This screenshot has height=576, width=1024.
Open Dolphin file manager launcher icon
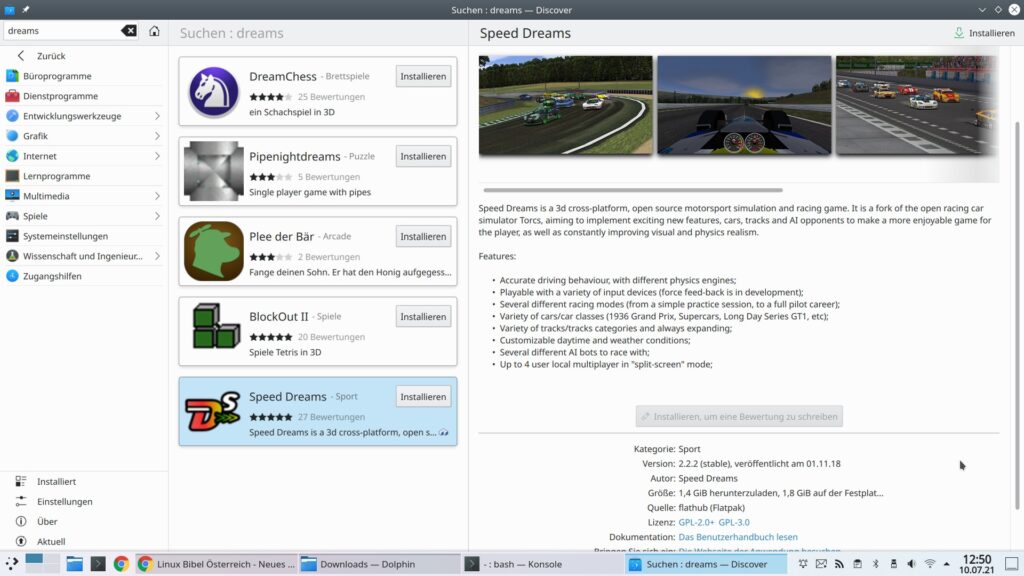click(x=74, y=564)
